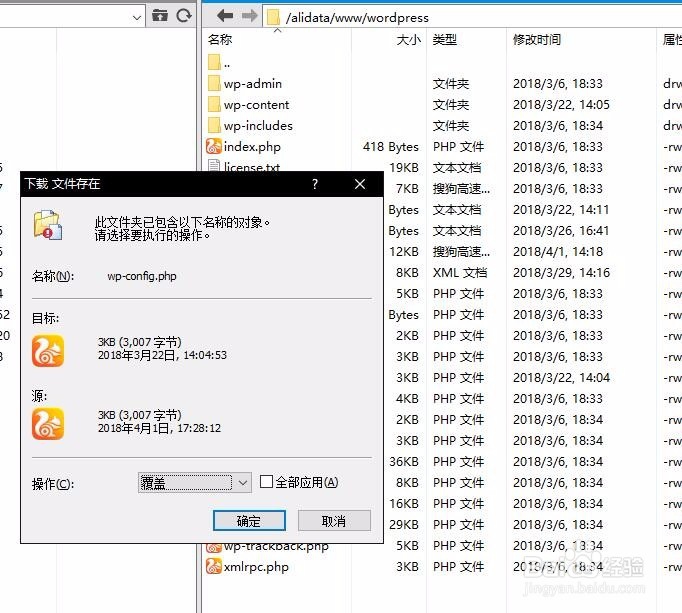Click the XML 文档 type cell
Image resolution: width=682 pixels, height=613 pixels.
point(460,273)
